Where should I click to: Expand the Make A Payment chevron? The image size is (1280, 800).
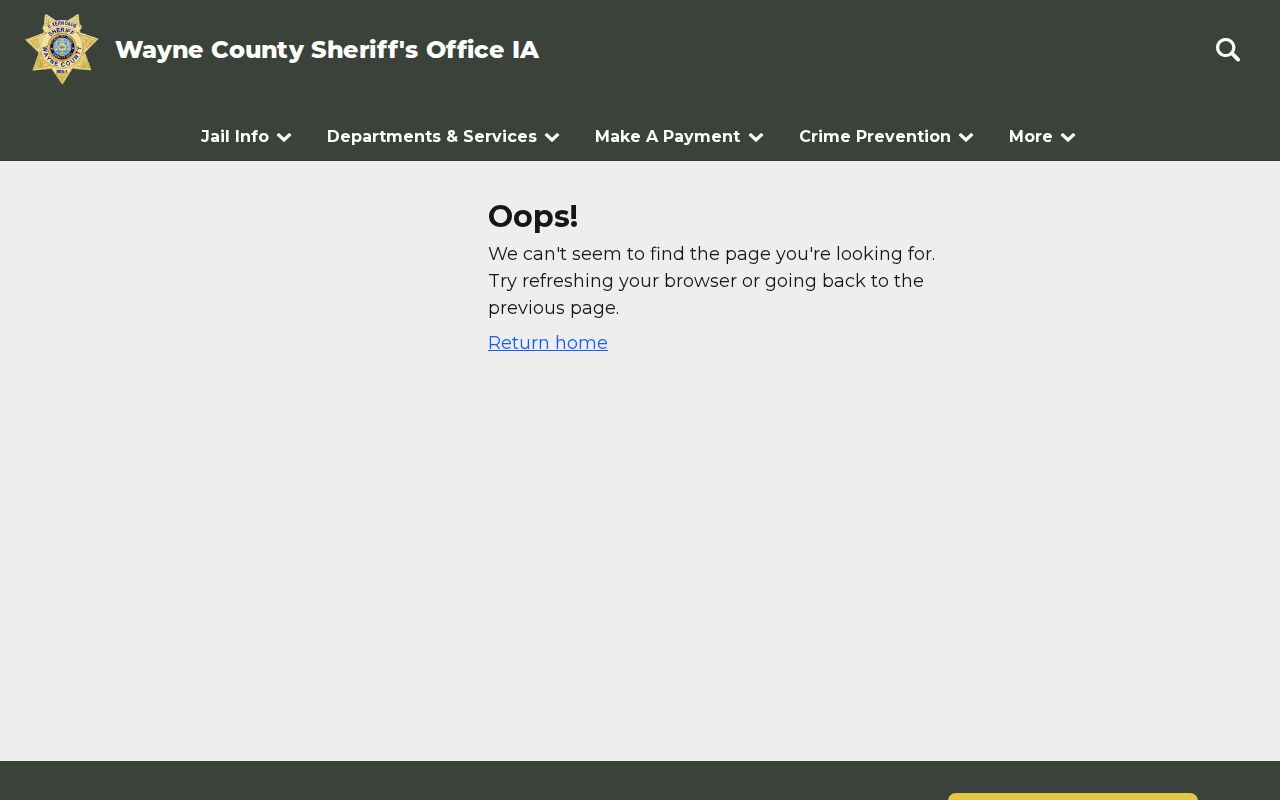pyautogui.click(x=756, y=137)
